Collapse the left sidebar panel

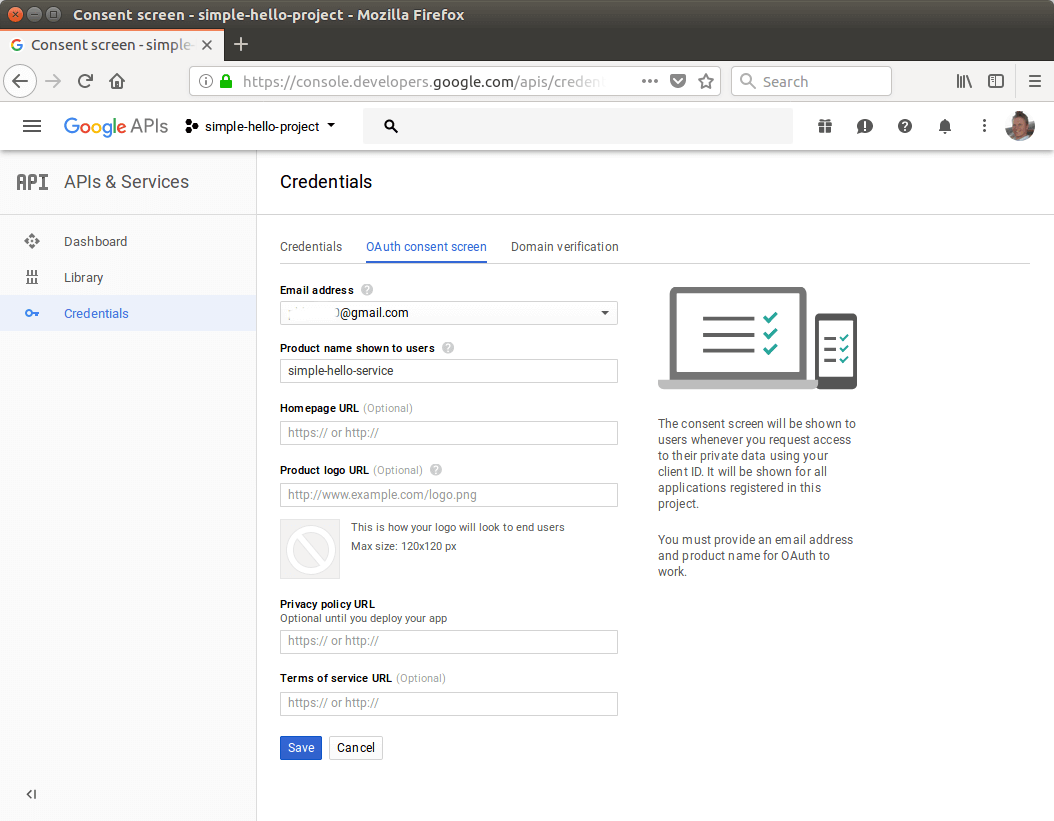31,794
